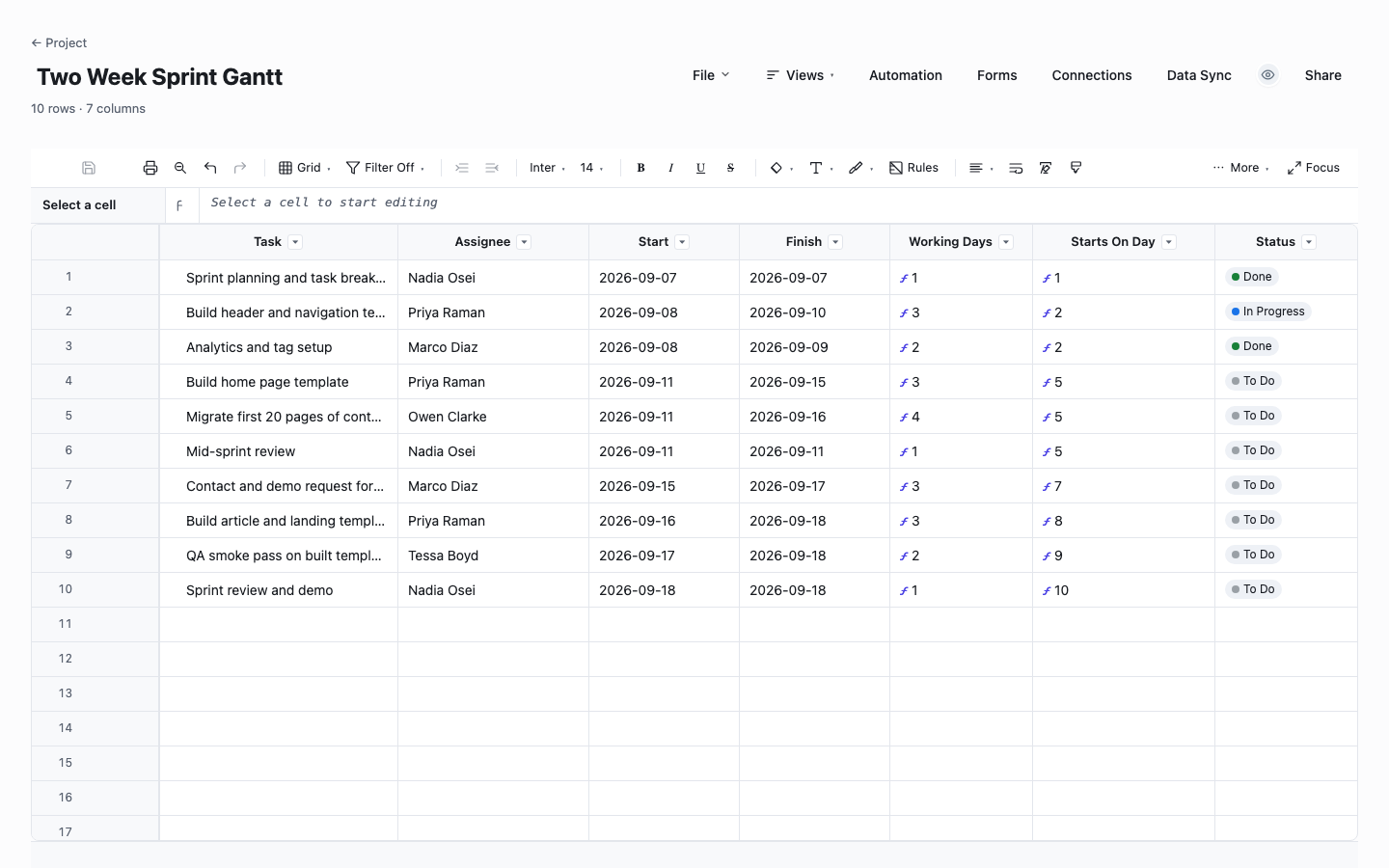Click the save icon in the toolbar

(x=89, y=168)
